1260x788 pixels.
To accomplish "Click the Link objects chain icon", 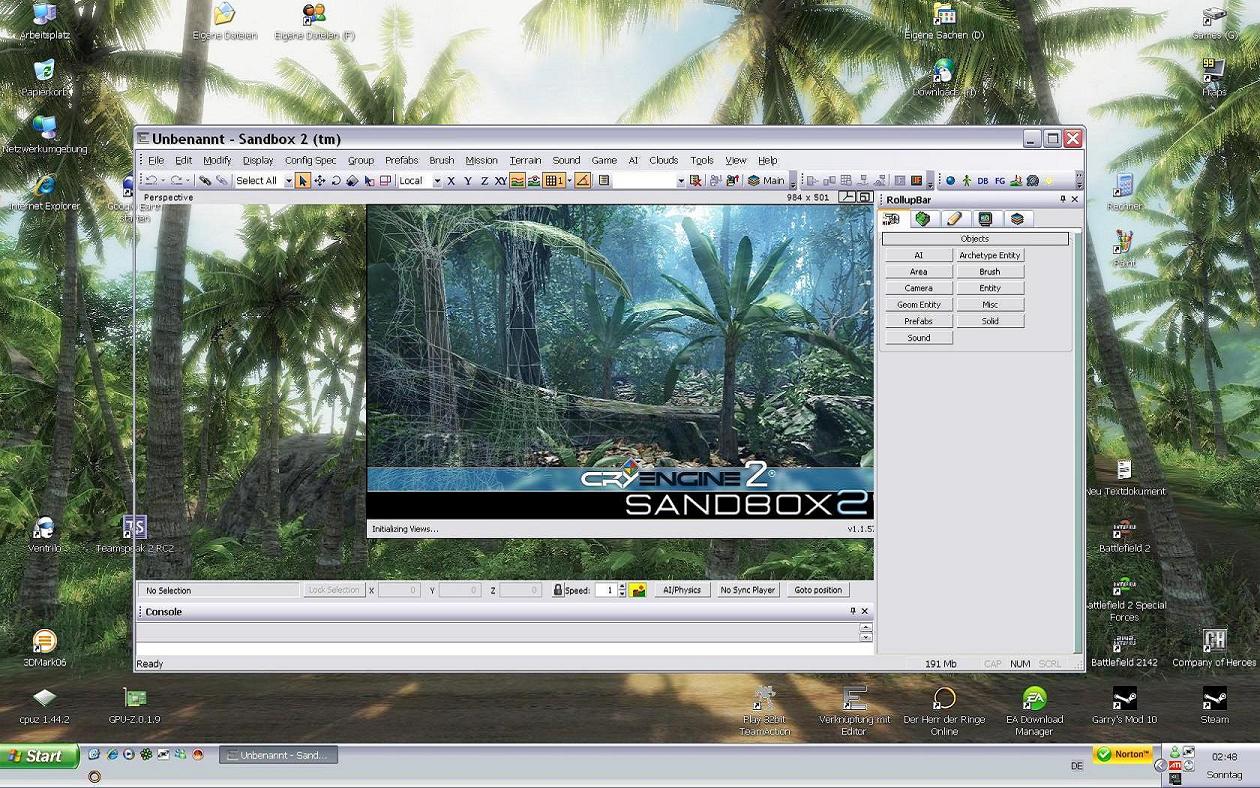I will tap(205, 181).
